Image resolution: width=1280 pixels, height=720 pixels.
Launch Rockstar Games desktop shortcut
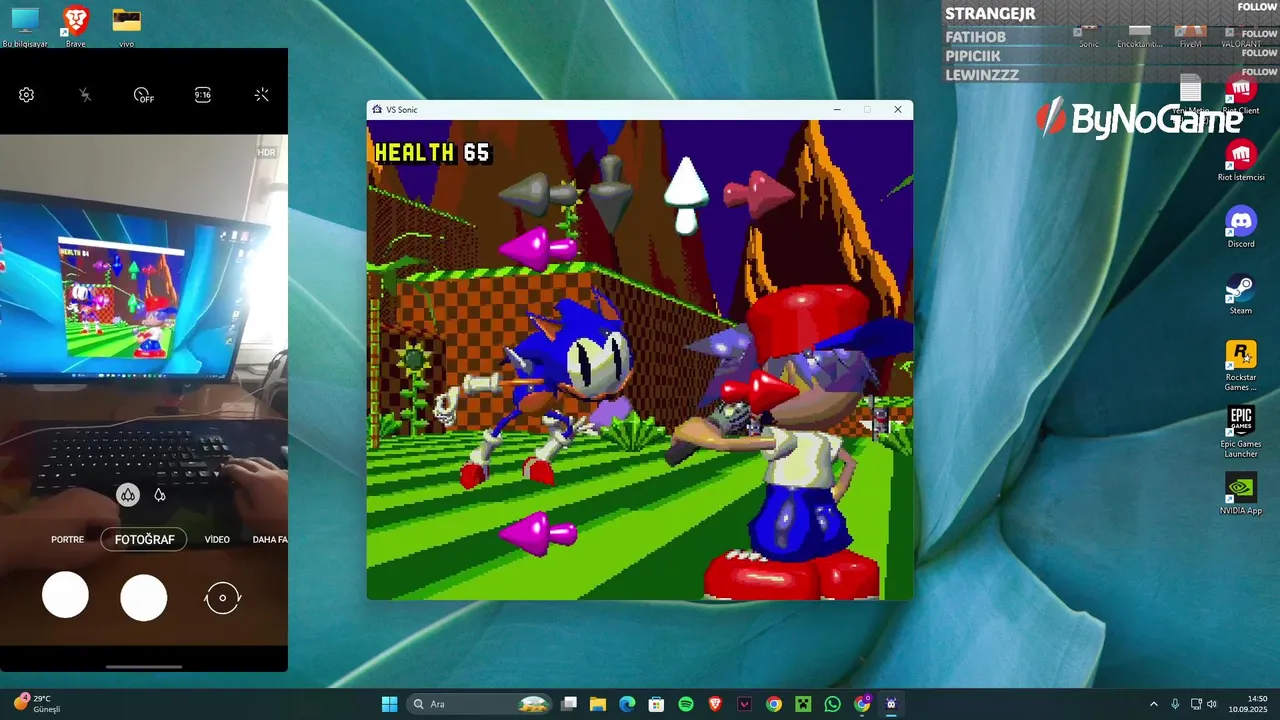tap(1241, 366)
